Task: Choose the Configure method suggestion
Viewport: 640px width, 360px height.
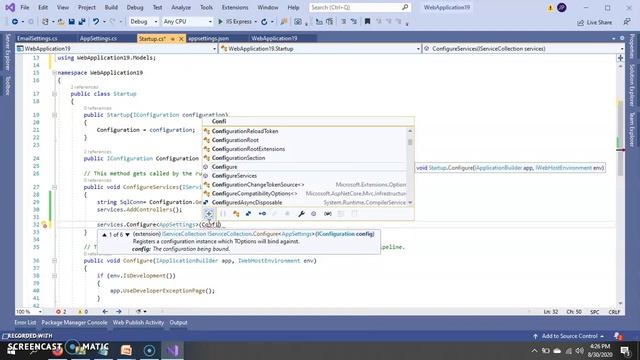Action: (x=304, y=167)
